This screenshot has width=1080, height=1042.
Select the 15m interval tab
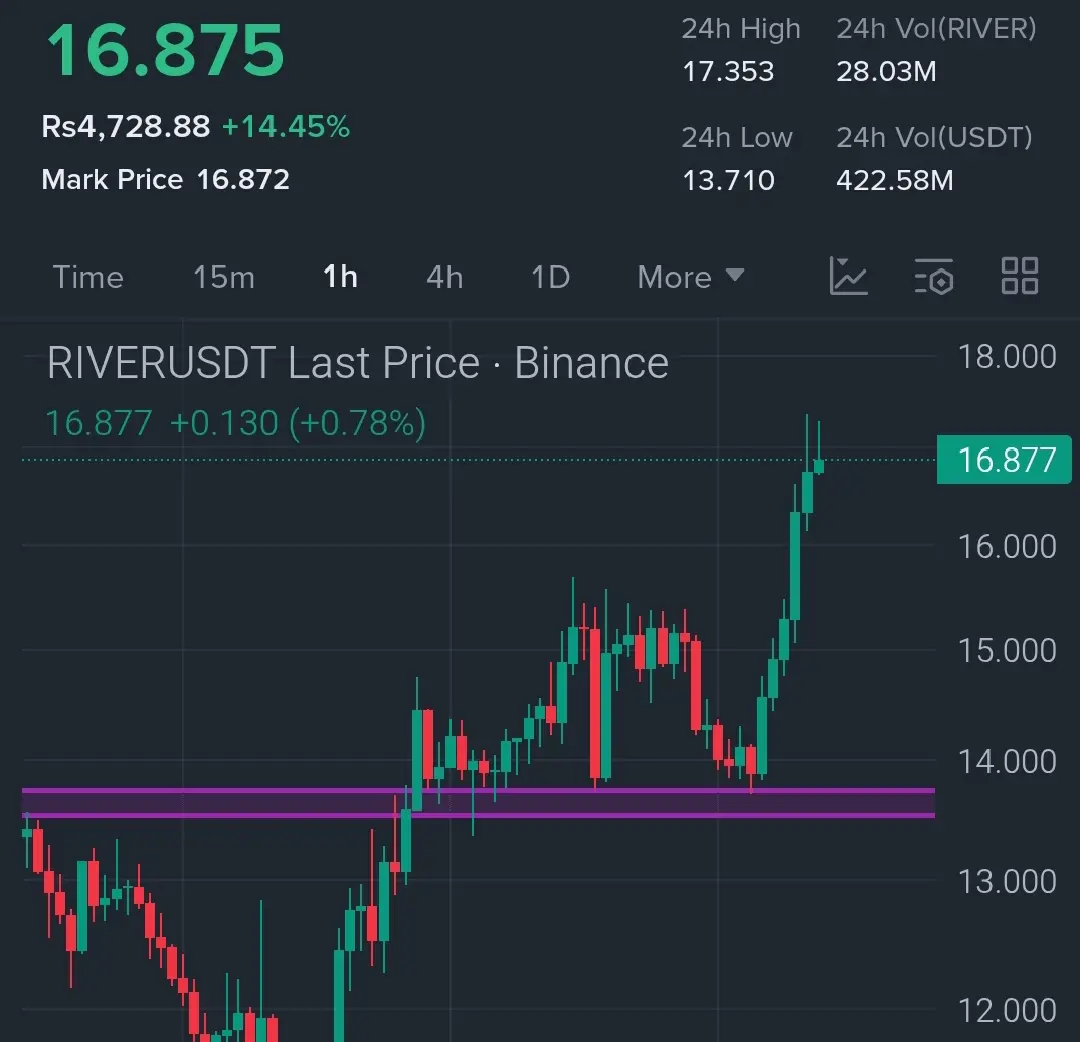point(224,278)
